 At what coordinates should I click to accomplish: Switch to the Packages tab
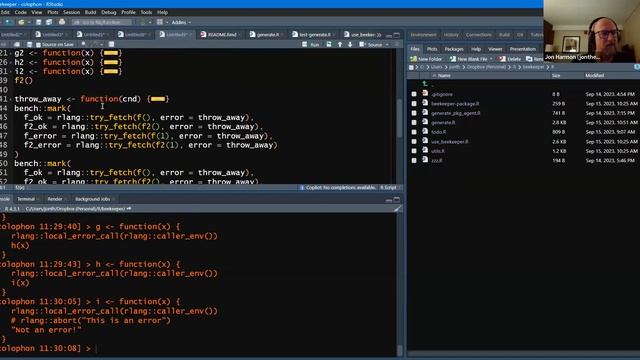coord(454,49)
